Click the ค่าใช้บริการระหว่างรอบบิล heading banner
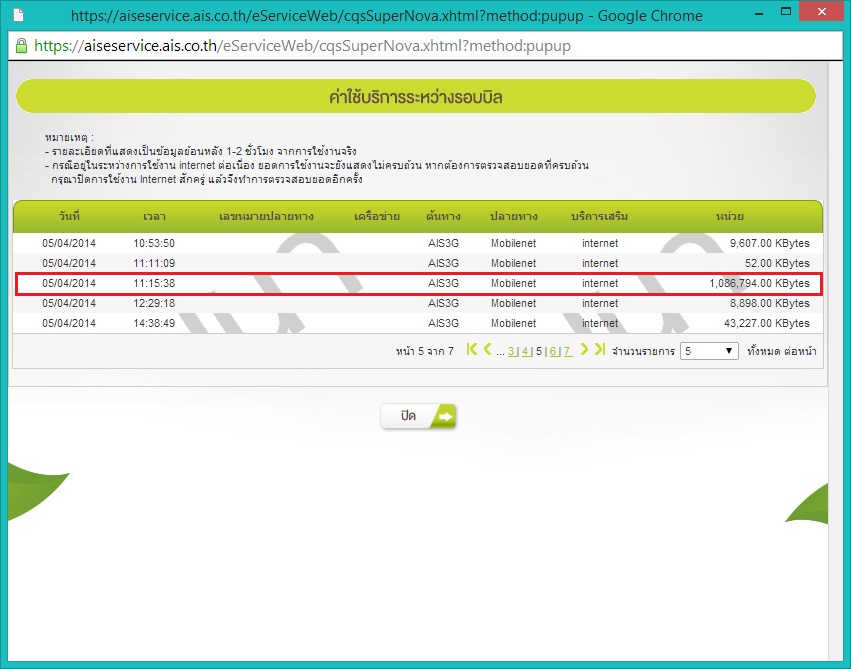Viewport: 851px width, 669px height. [416, 97]
